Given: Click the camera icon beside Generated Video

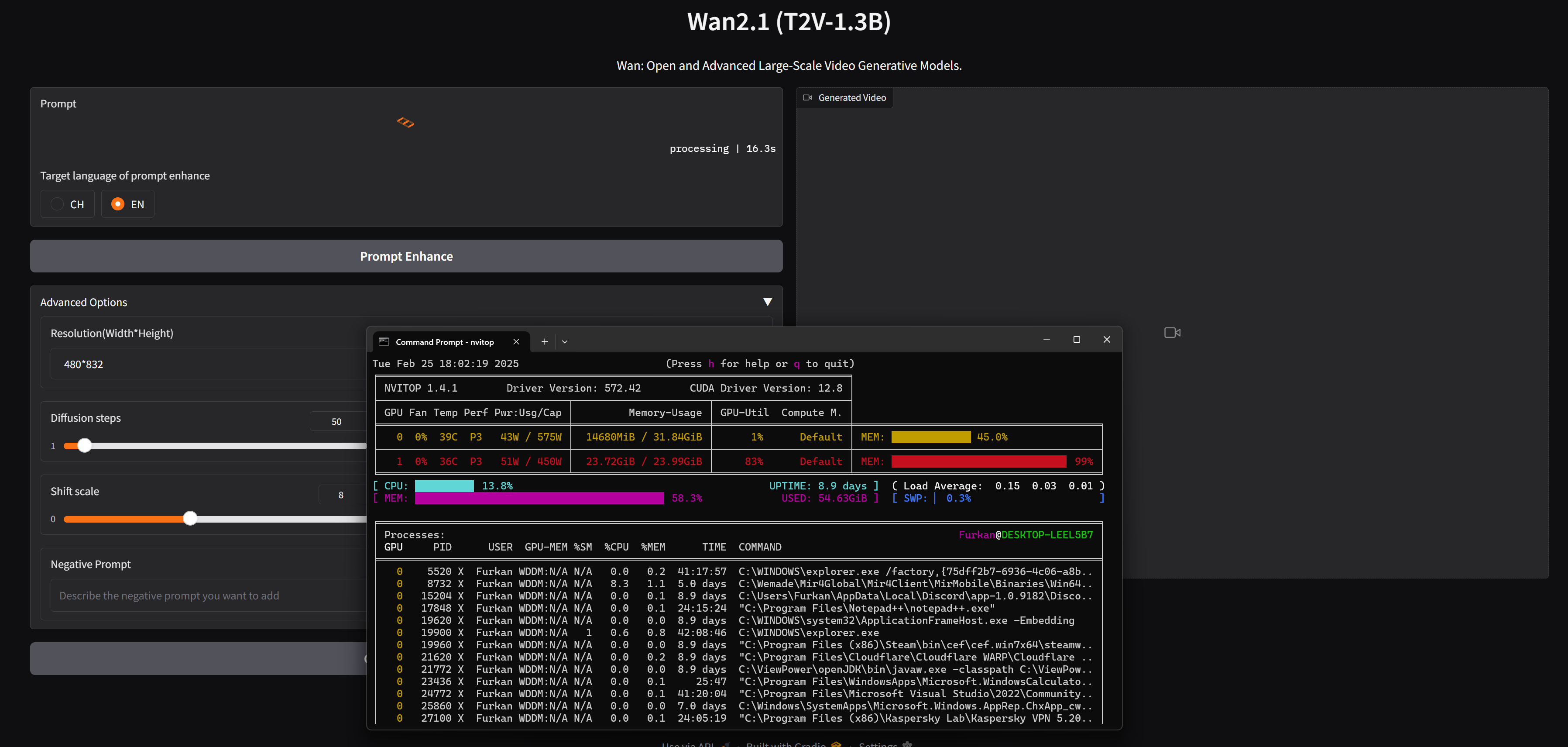Looking at the screenshot, I should (x=807, y=97).
